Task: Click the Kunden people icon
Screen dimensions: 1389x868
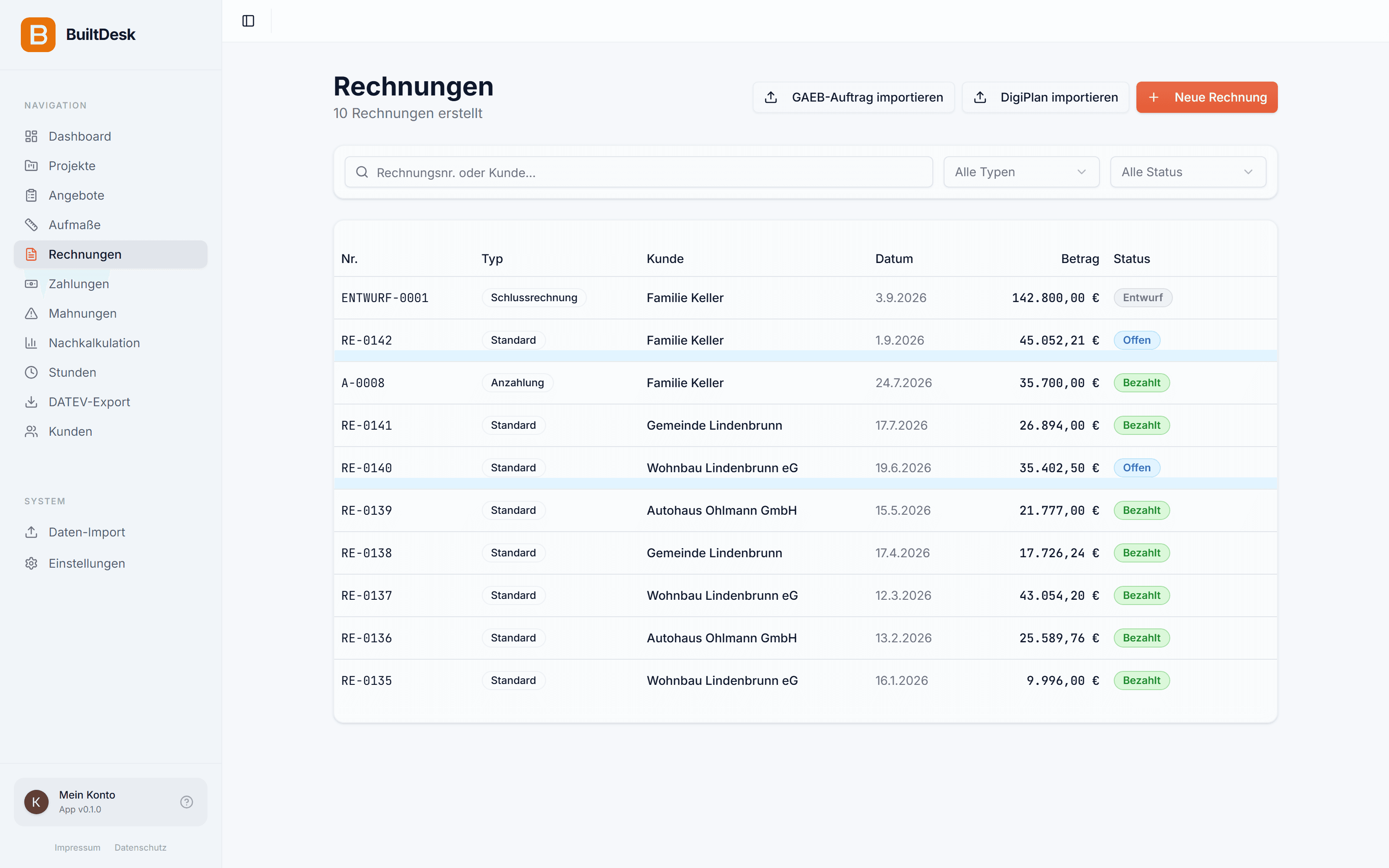Action: pos(31,432)
